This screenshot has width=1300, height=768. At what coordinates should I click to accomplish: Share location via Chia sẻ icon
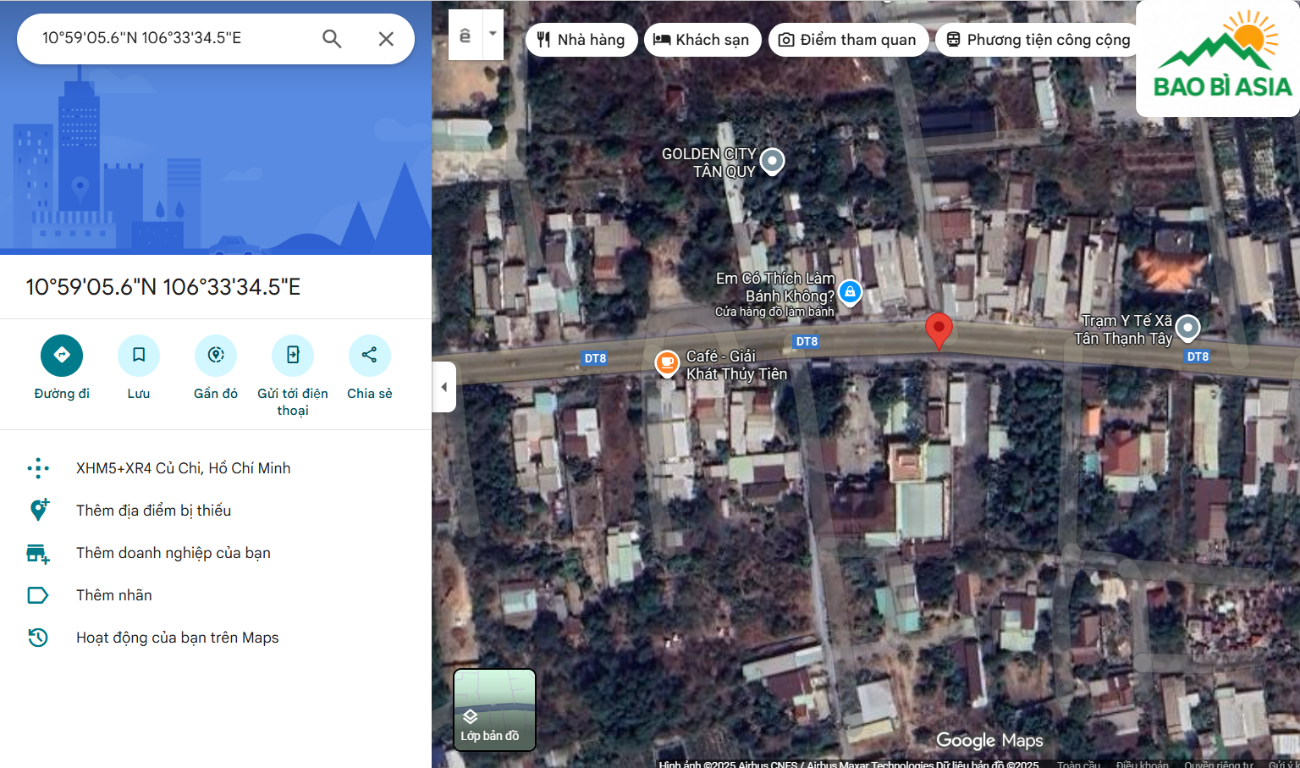click(x=369, y=356)
